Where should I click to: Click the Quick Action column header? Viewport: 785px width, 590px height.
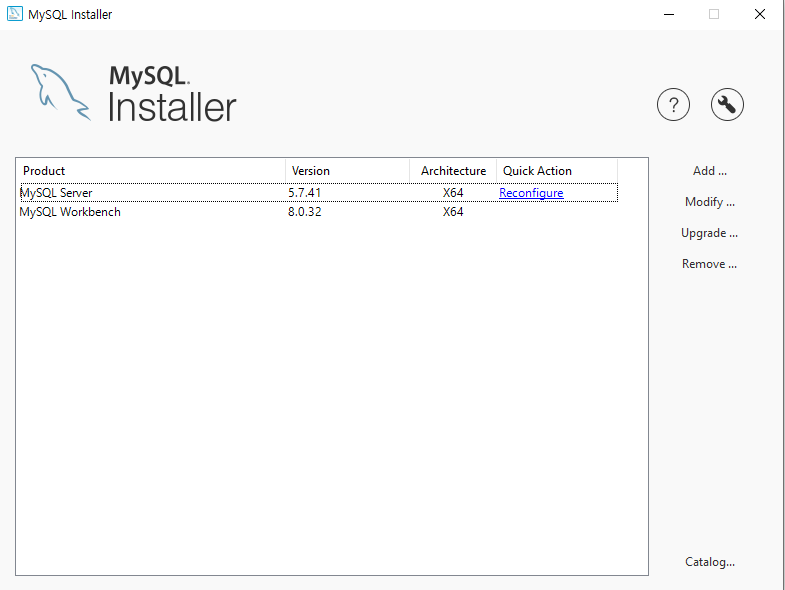click(557, 171)
